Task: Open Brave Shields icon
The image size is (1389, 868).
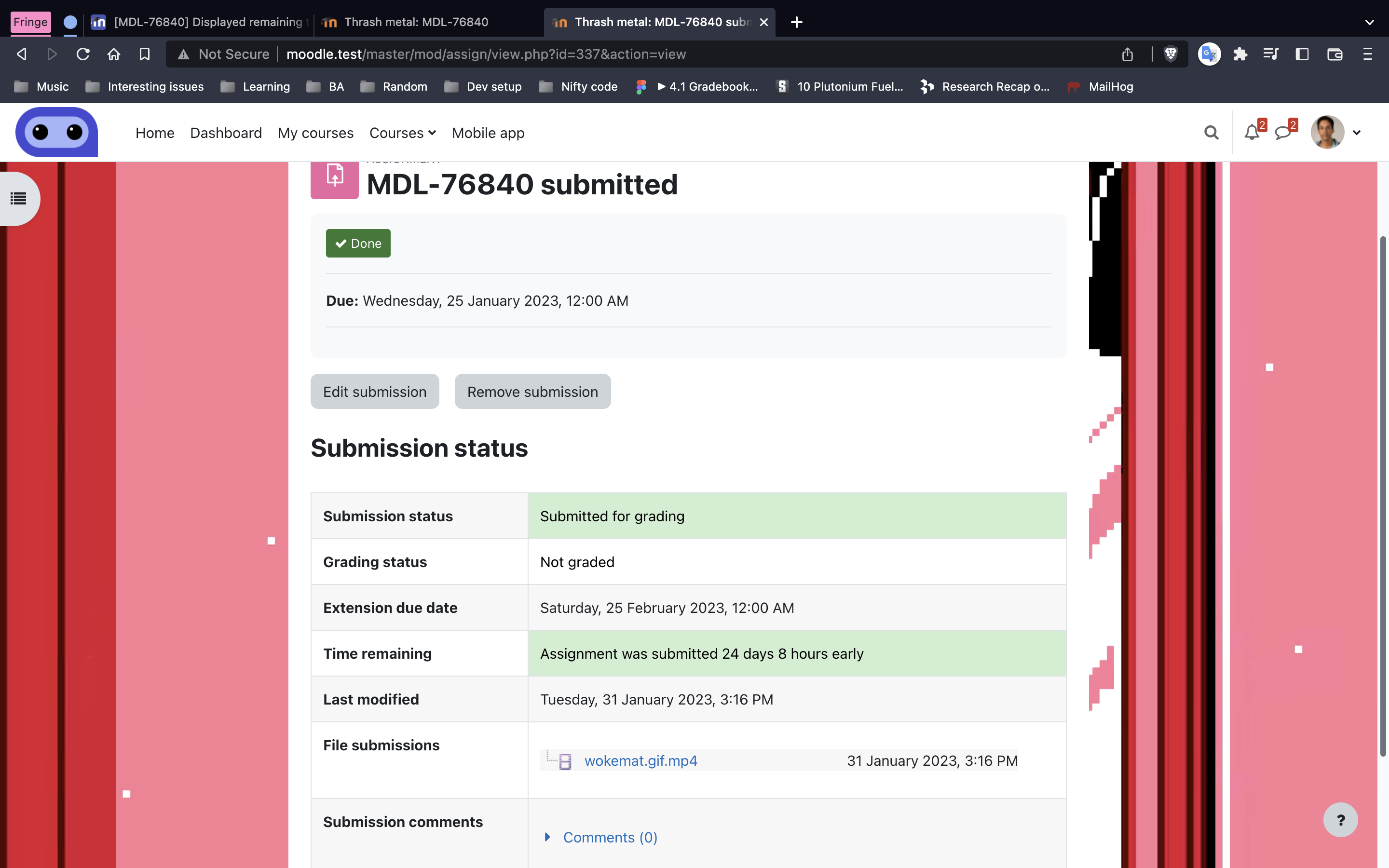Action: pos(1171,54)
